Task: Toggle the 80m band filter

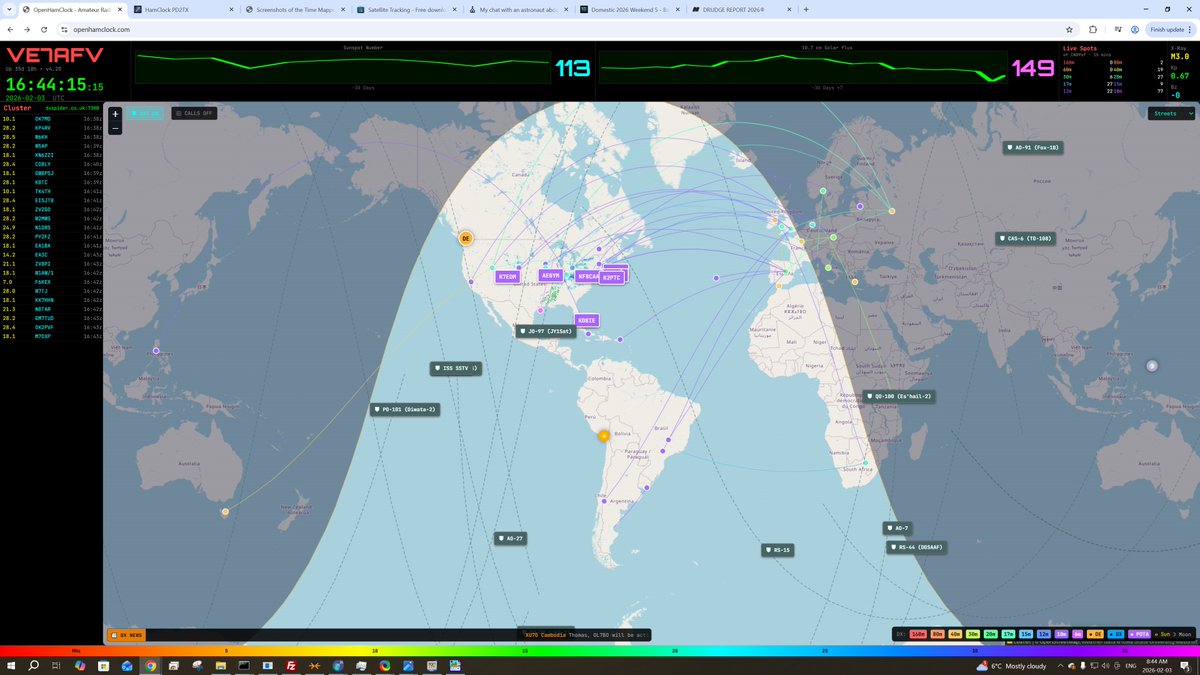Action: point(938,634)
